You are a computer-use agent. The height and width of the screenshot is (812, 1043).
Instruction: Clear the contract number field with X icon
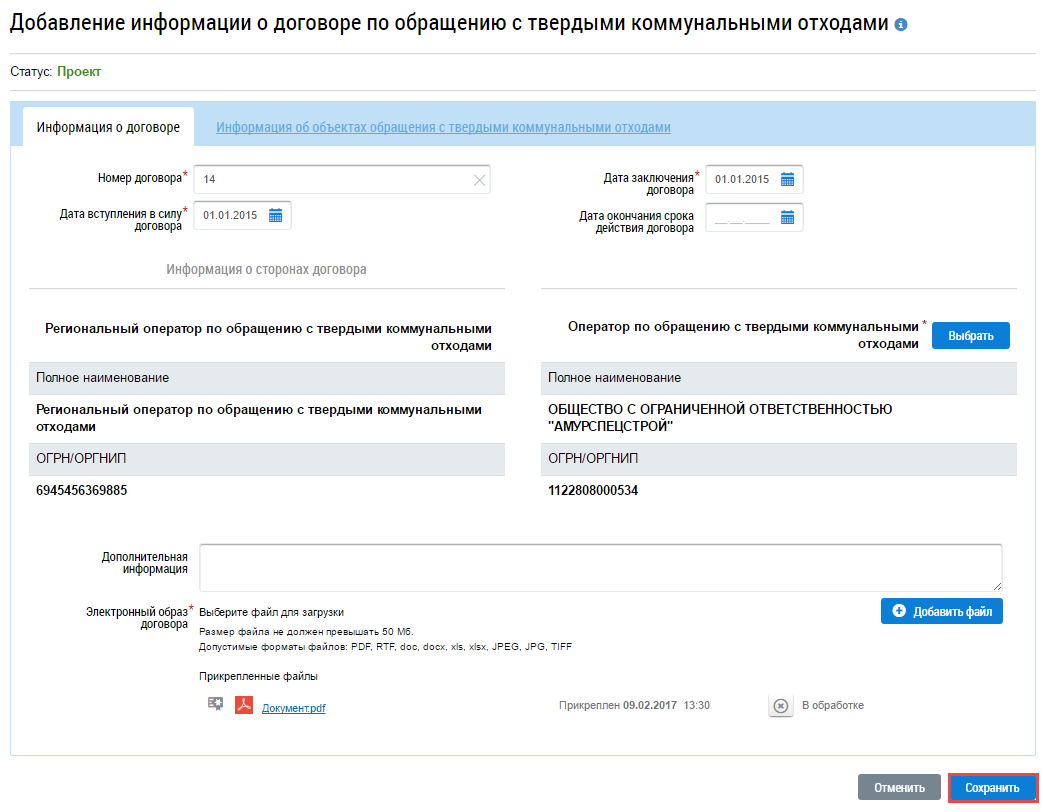point(479,180)
